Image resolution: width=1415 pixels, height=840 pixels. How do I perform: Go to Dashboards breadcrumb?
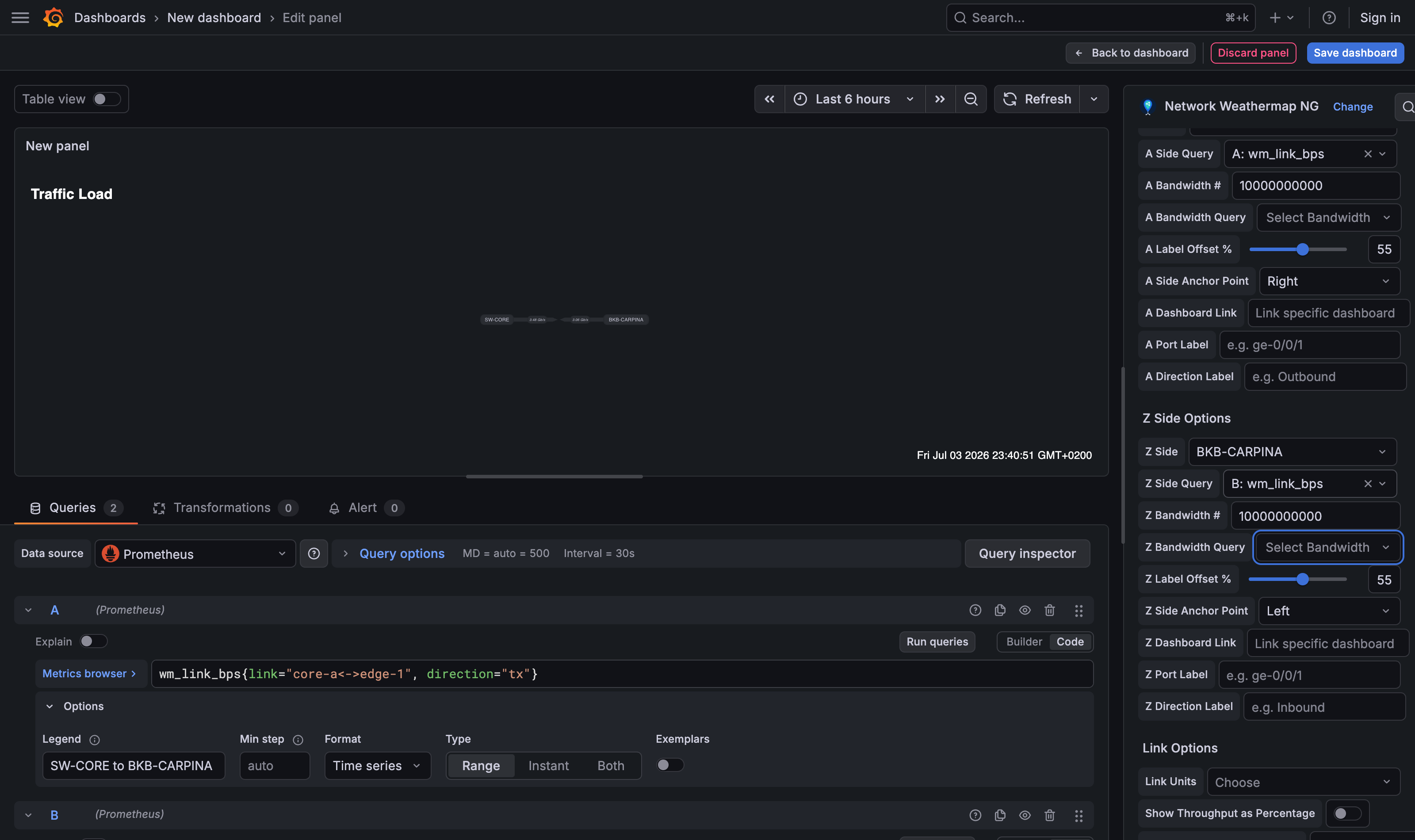110,18
